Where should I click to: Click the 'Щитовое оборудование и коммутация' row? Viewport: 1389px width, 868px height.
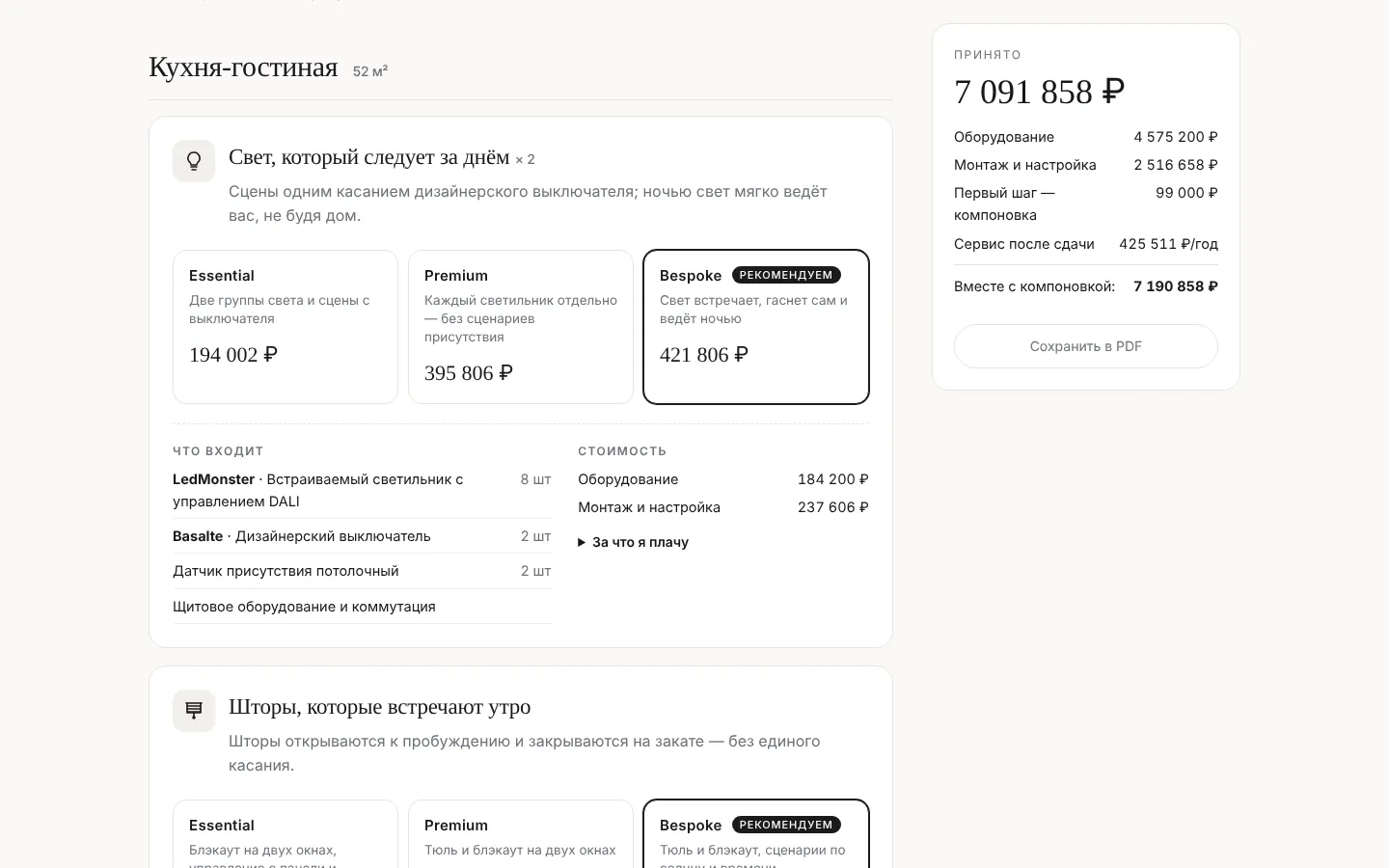(x=362, y=607)
